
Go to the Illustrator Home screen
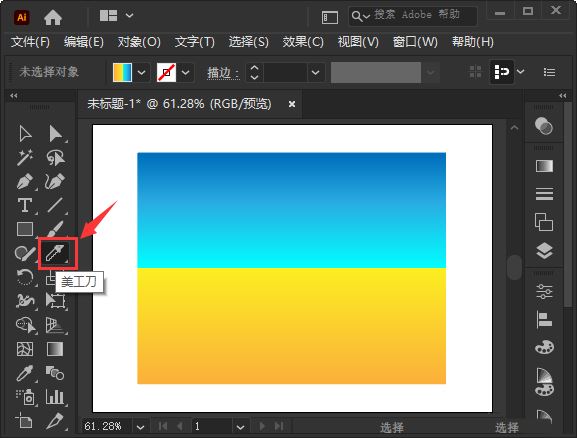[x=53, y=17]
